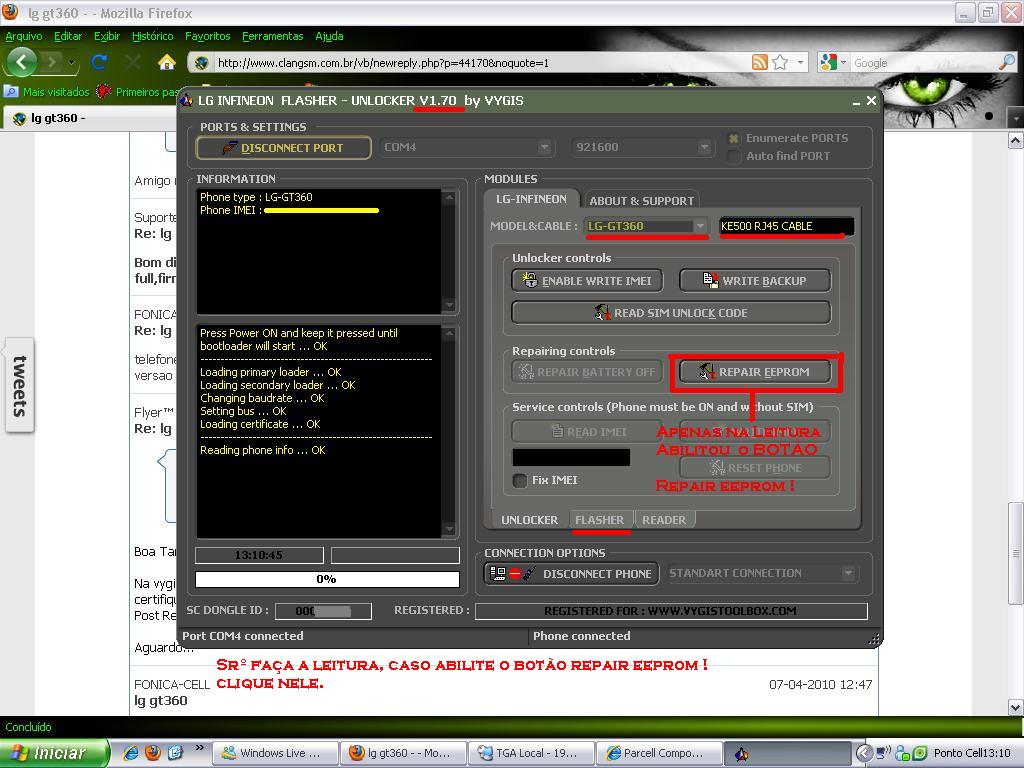Expand the LG-GT360 model dropdown
This screenshot has width=1024, height=768.
click(699, 226)
